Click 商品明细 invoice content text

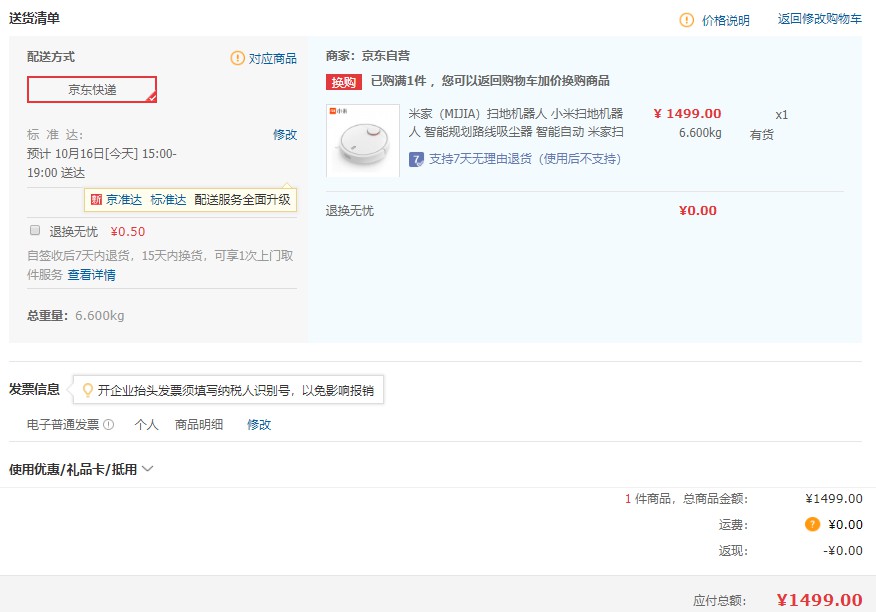(199, 425)
